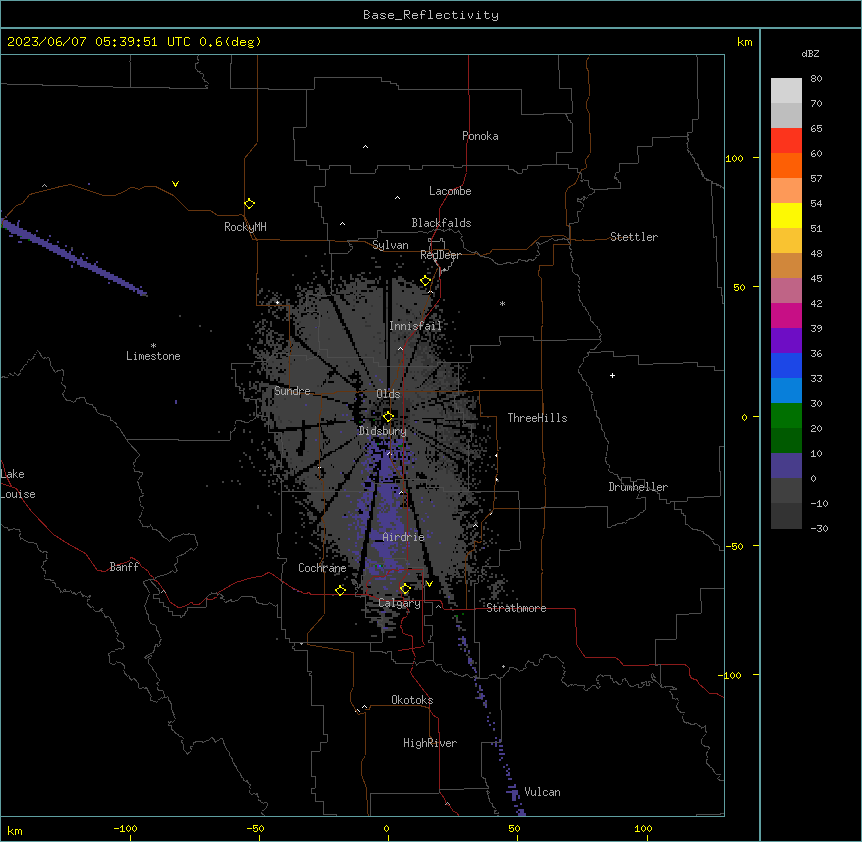Click the Banff label

tap(124, 567)
